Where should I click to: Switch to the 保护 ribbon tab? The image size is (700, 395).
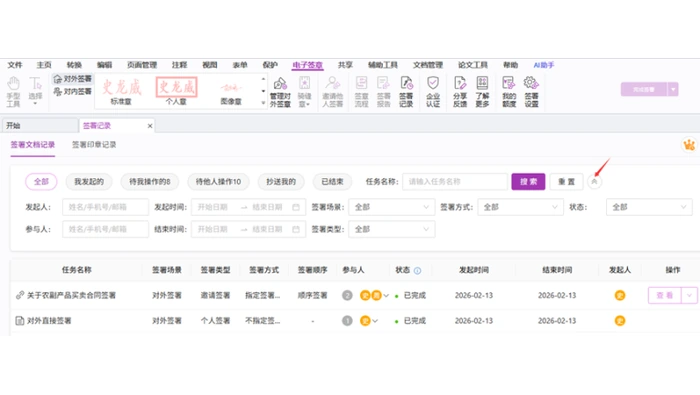pyautogui.click(x=270, y=65)
